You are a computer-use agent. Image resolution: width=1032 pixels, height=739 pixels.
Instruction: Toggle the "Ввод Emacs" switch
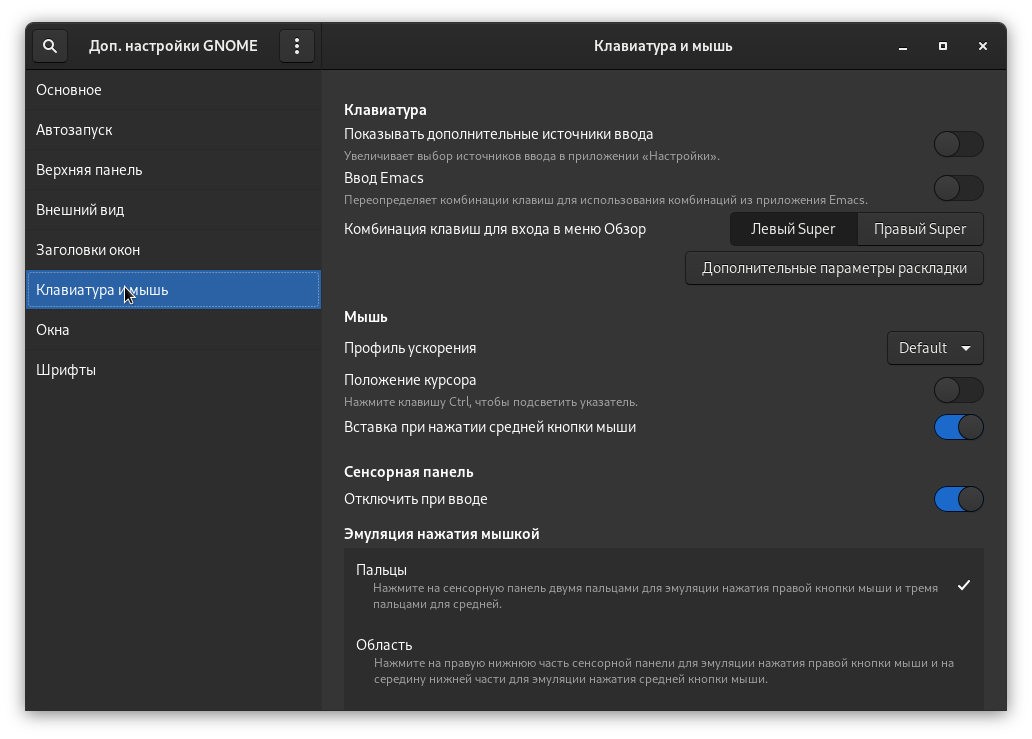[958, 188]
